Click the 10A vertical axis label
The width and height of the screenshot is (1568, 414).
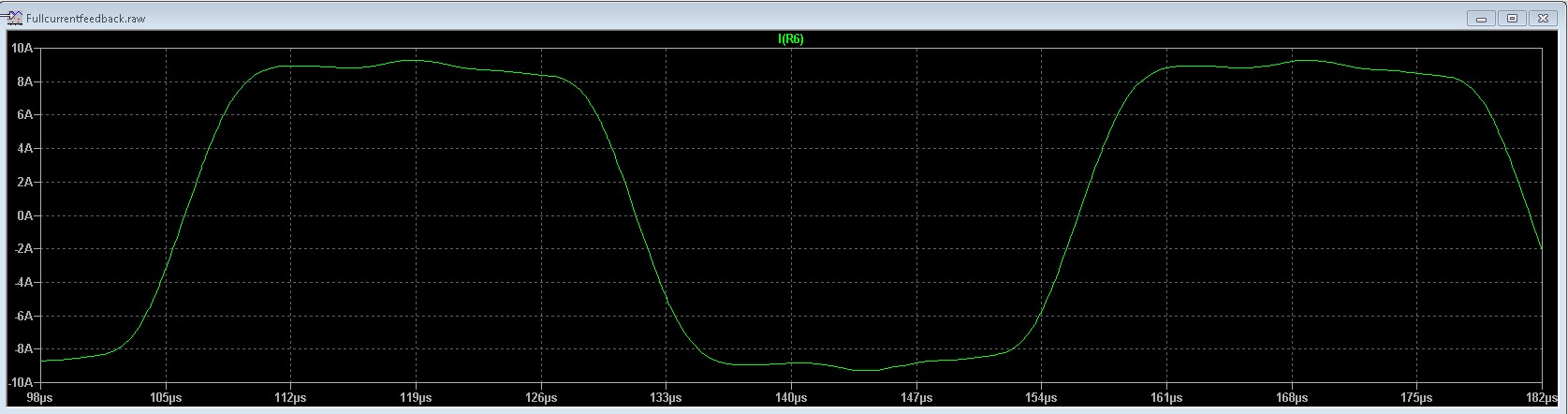(23, 48)
